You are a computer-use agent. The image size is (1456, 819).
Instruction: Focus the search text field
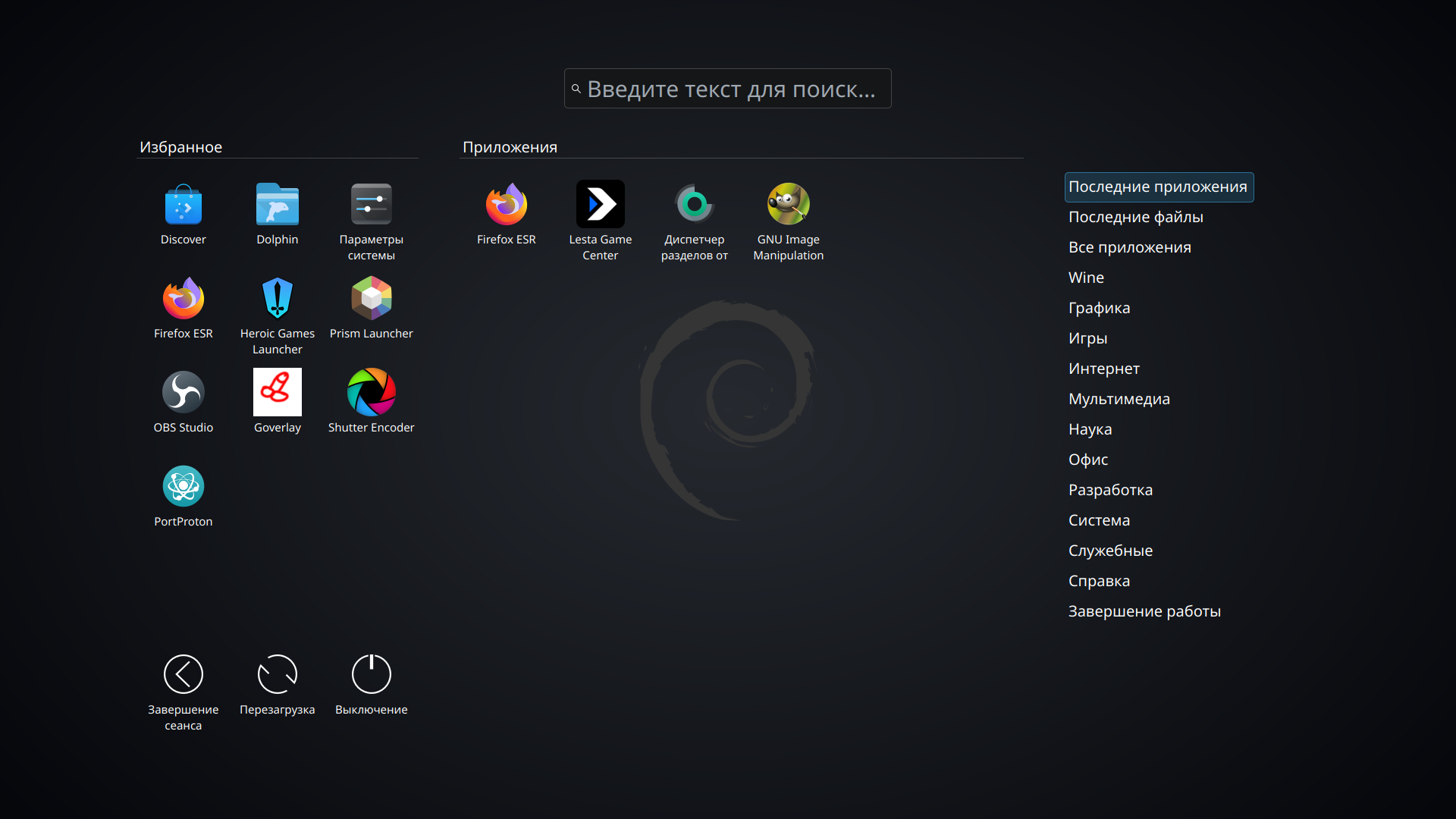click(728, 89)
